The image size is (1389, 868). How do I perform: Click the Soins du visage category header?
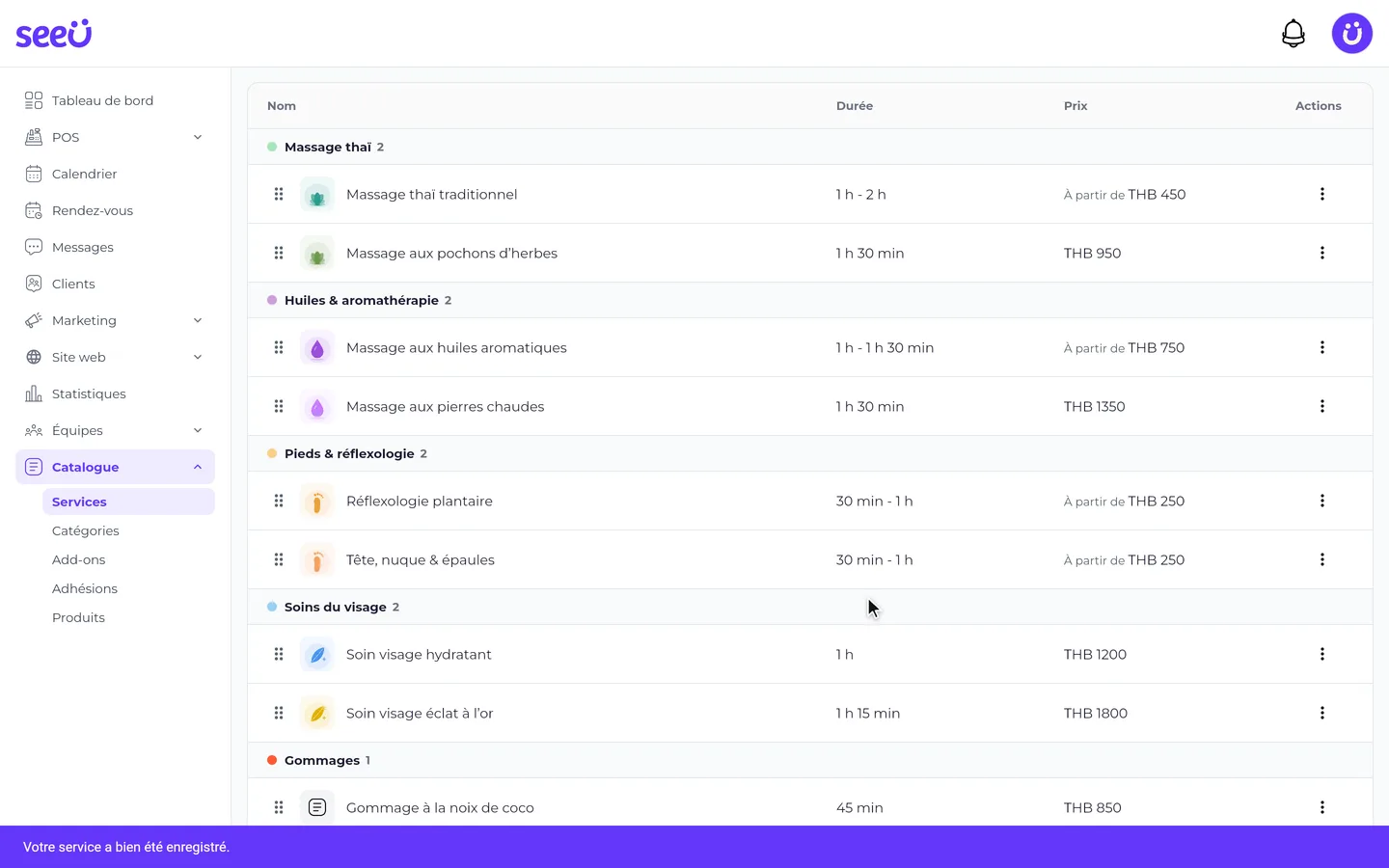point(810,607)
